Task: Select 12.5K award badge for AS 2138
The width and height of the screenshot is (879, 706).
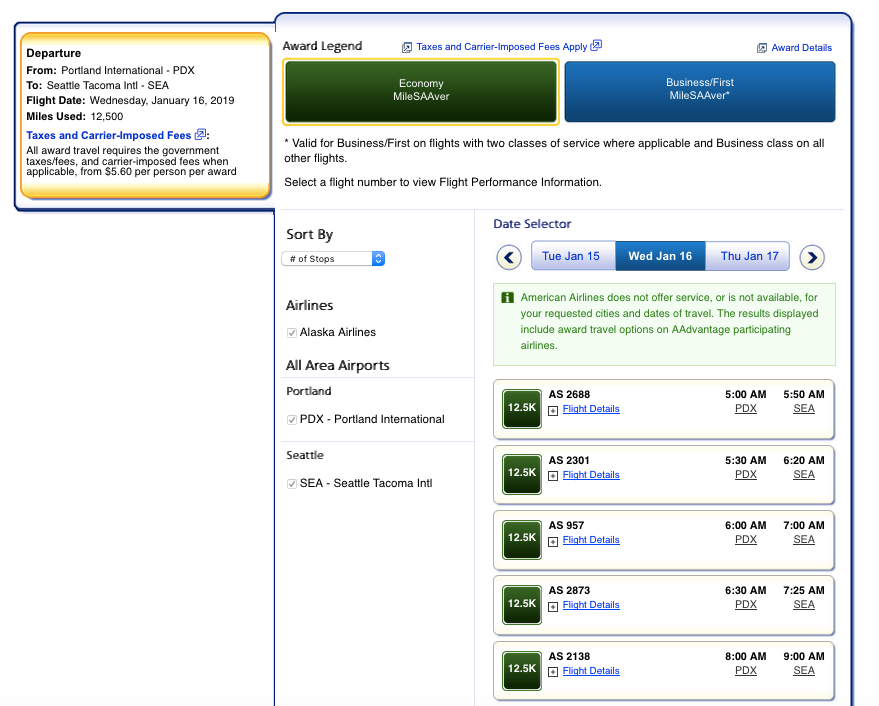Action: 521,669
